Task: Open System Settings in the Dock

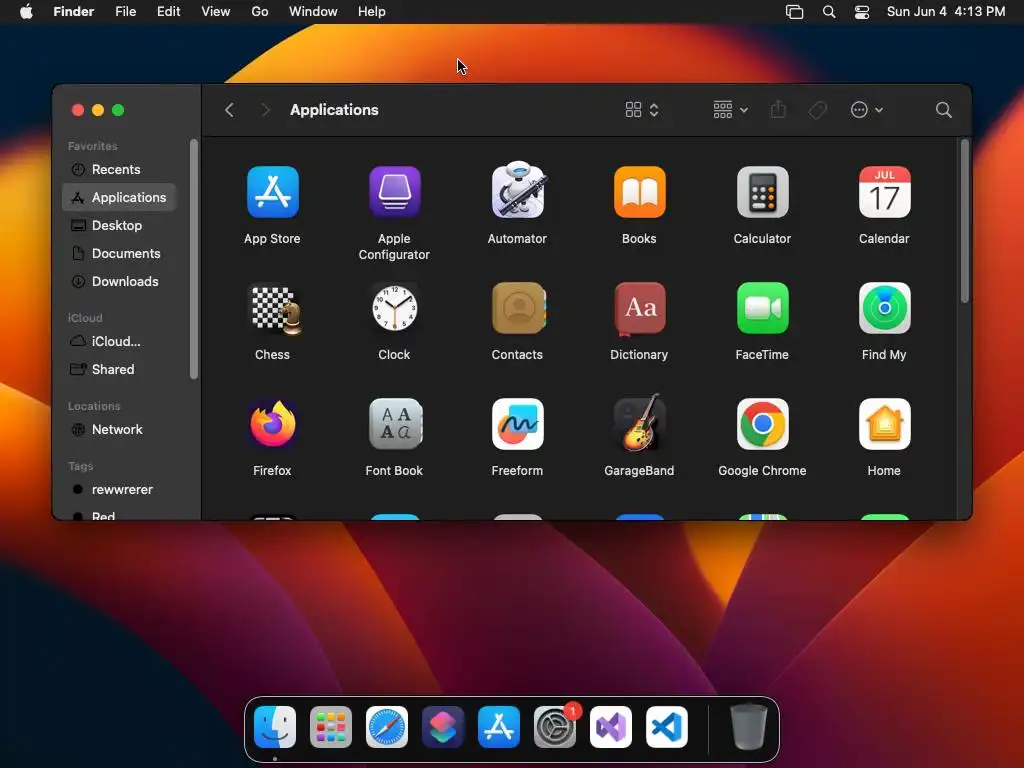Action: pyautogui.click(x=554, y=727)
